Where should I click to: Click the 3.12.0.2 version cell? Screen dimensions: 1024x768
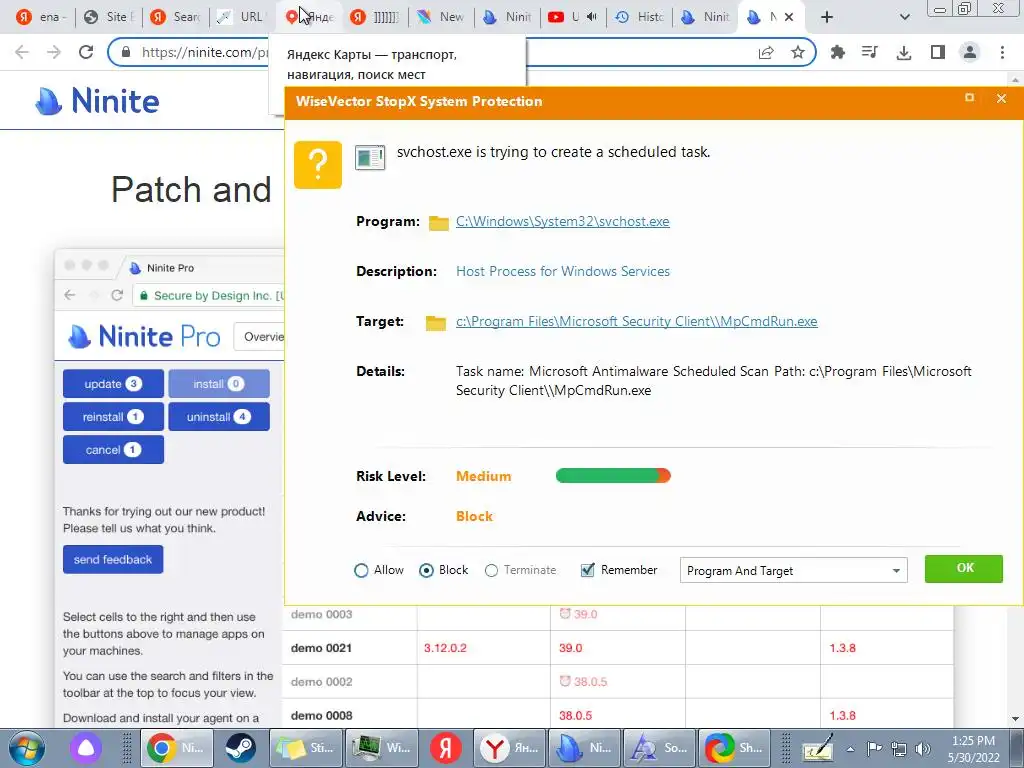pyautogui.click(x=445, y=648)
